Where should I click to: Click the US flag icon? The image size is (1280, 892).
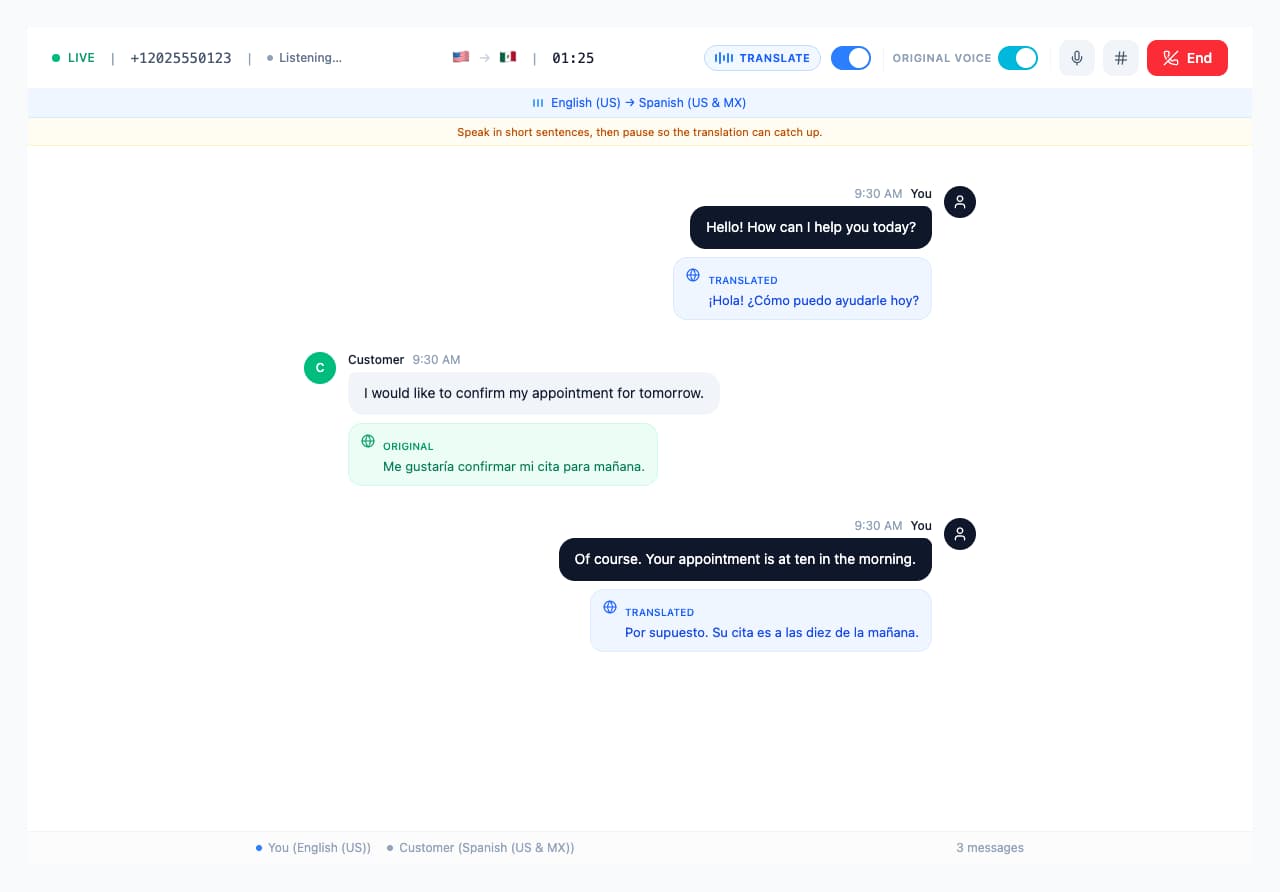pos(461,57)
